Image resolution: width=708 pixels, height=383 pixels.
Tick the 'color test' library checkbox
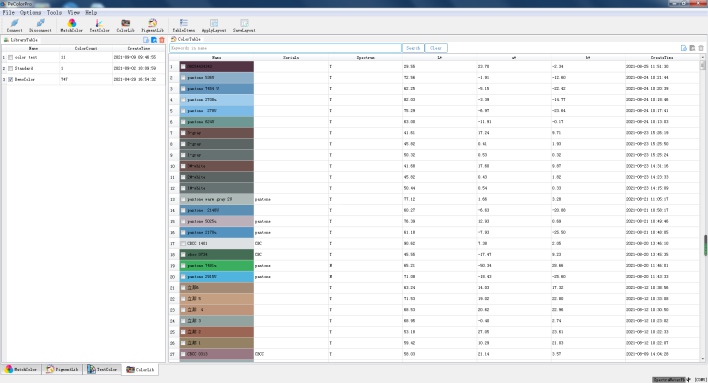pos(11,57)
